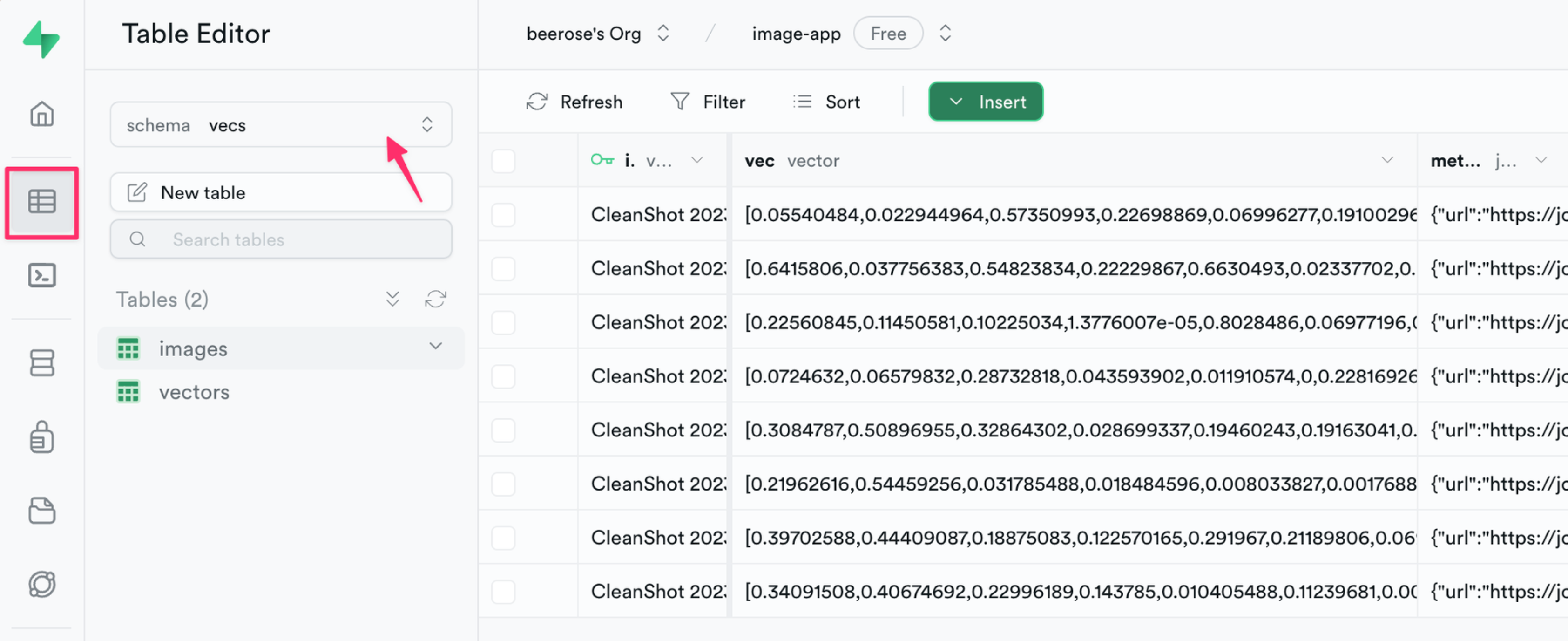This screenshot has width=1568, height=641.
Task: Open the SQL Editor terminal icon
Action: click(x=41, y=275)
